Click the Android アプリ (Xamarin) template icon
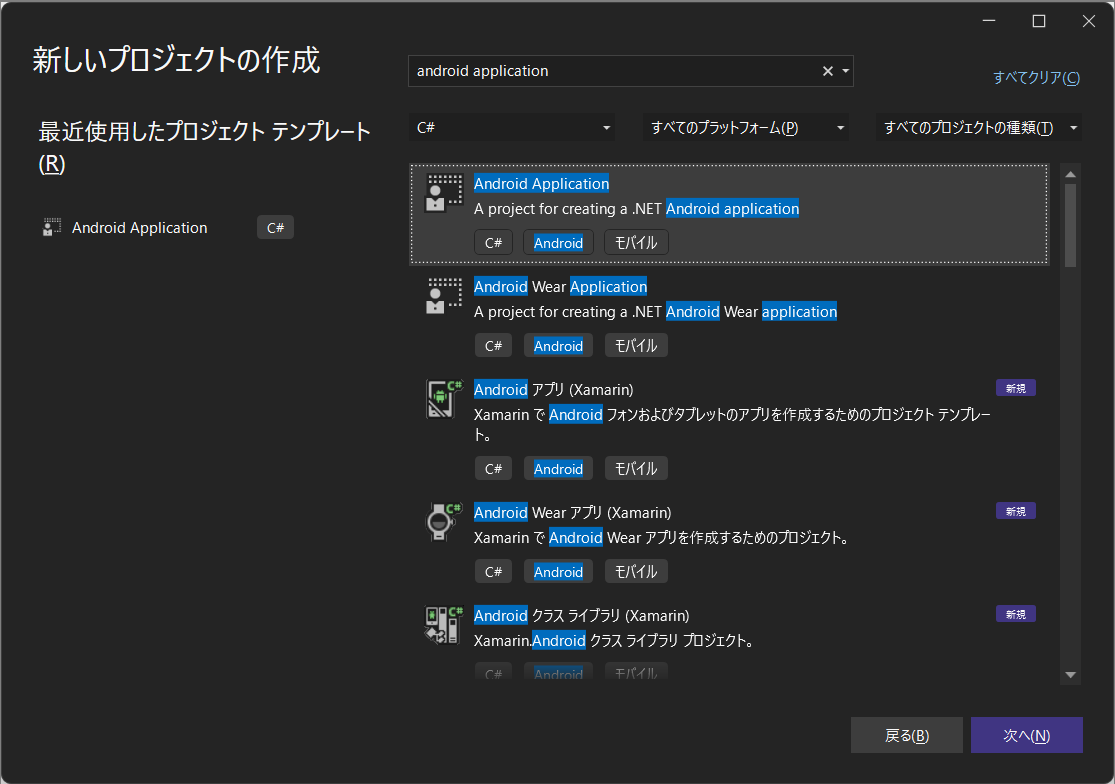 pyautogui.click(x=444, y=399)
